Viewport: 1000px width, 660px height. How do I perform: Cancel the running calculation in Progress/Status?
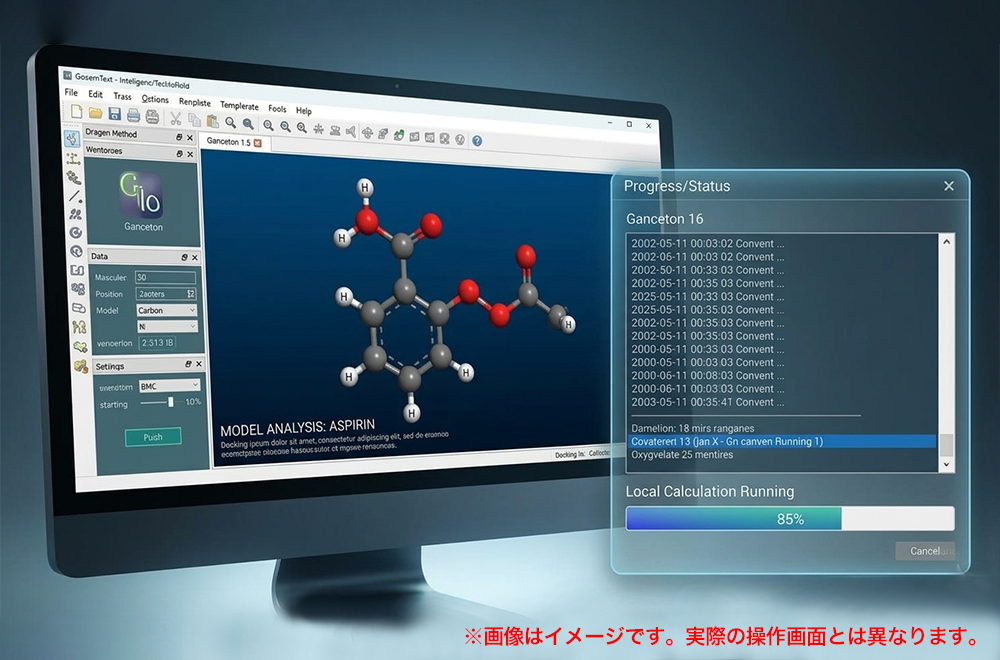tap(925, 551)
